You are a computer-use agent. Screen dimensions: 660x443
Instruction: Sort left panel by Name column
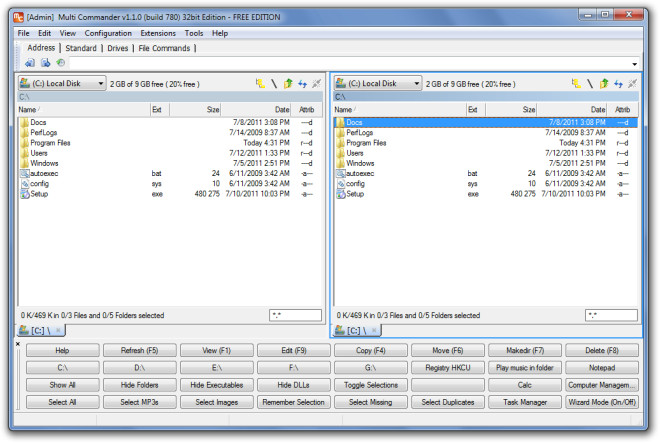[84, 109]
